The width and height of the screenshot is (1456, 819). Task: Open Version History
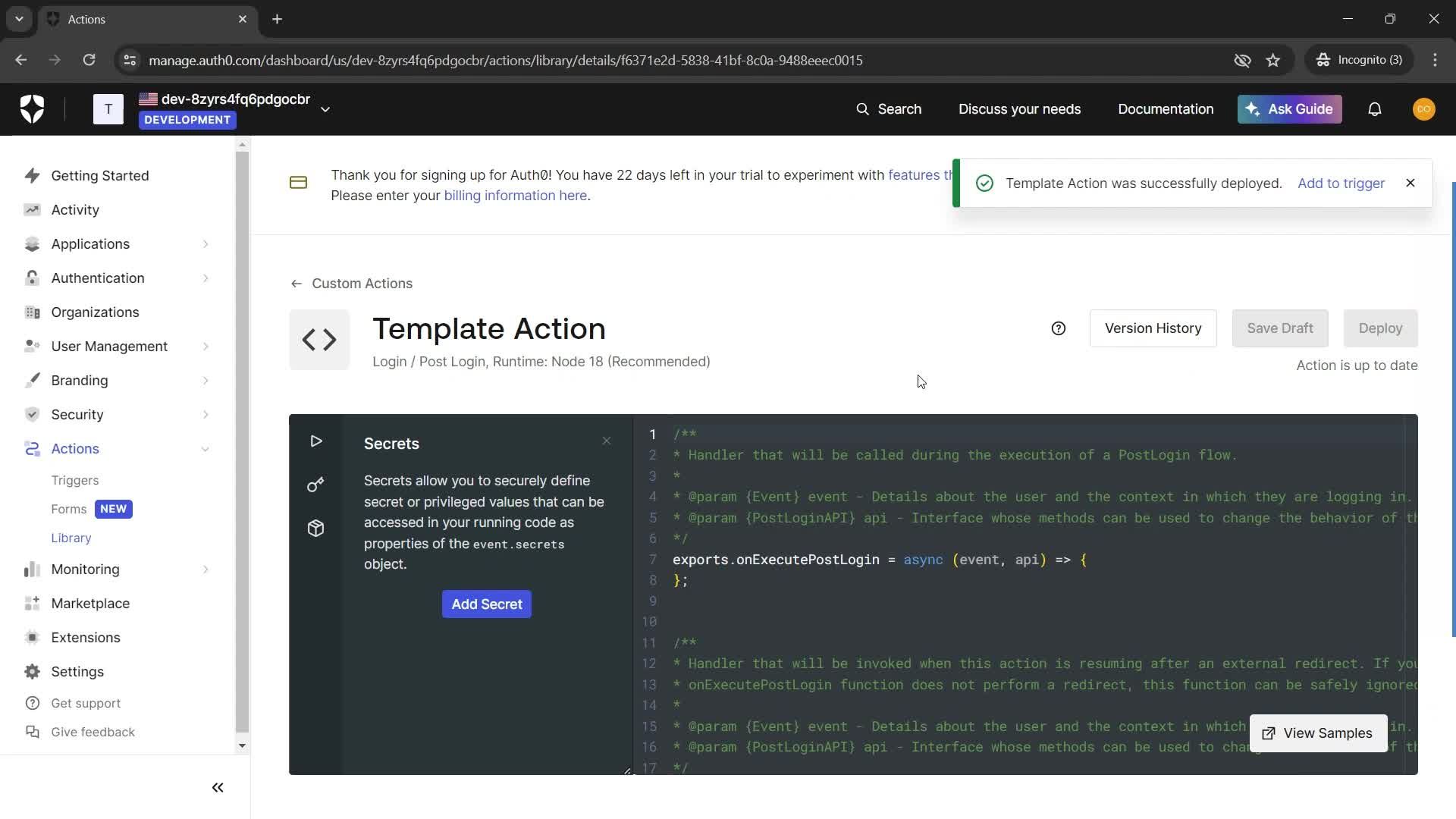point(1153,328)
